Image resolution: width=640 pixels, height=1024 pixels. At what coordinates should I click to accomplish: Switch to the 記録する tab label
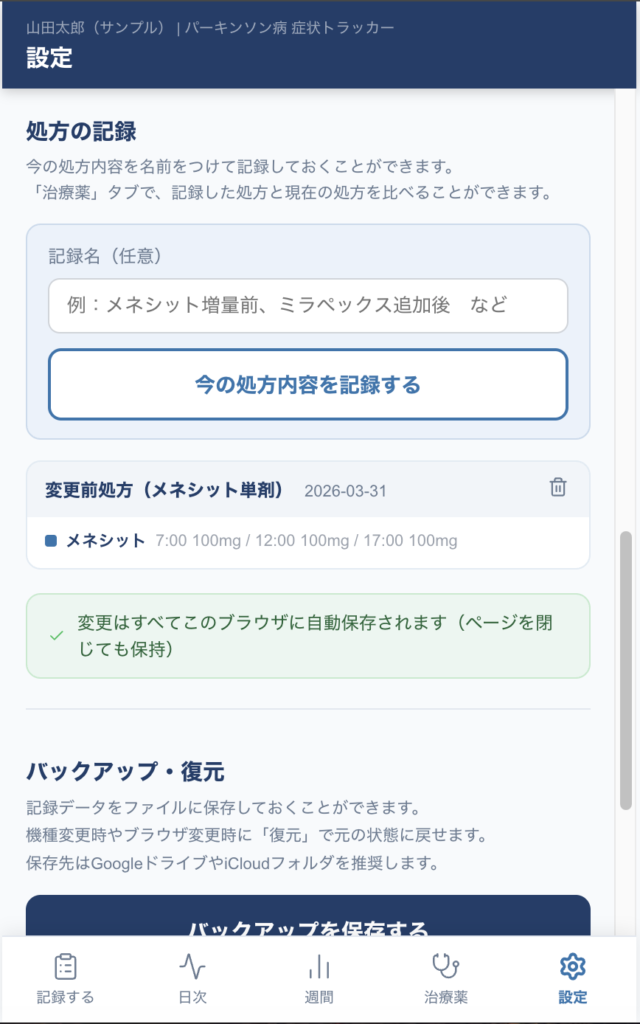coord(65,997)
